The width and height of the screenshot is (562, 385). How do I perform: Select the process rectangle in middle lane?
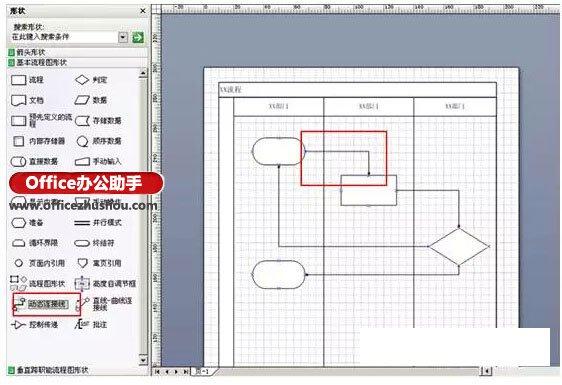click(368, 190)
